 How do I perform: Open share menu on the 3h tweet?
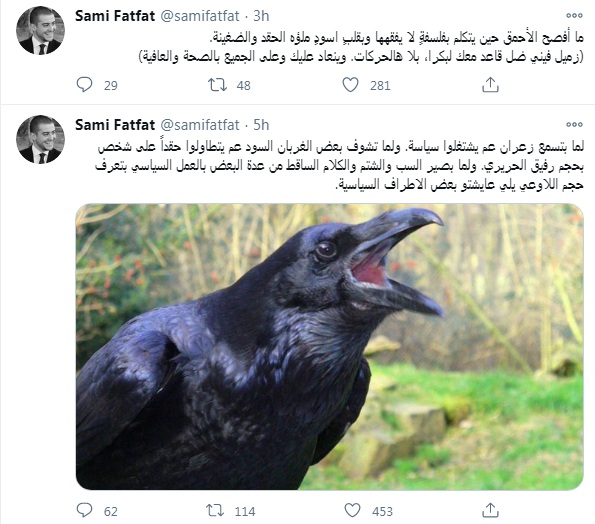[490, 85]
